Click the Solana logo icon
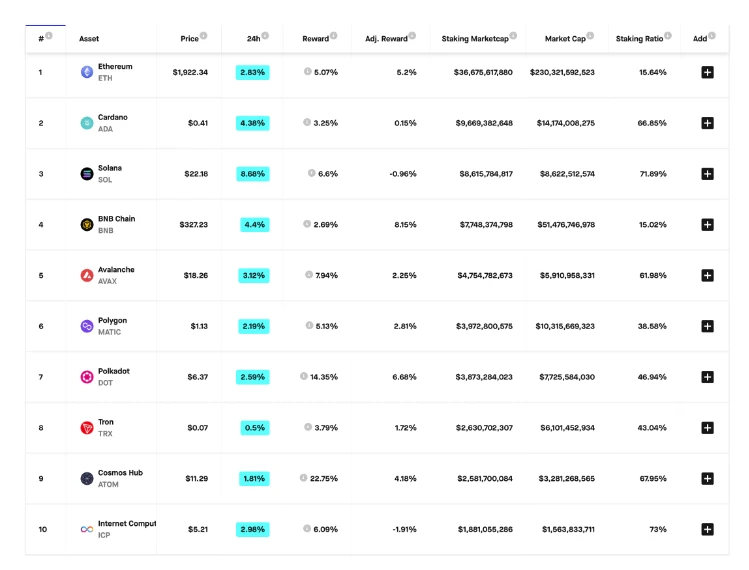 click(x=87, y=174)
